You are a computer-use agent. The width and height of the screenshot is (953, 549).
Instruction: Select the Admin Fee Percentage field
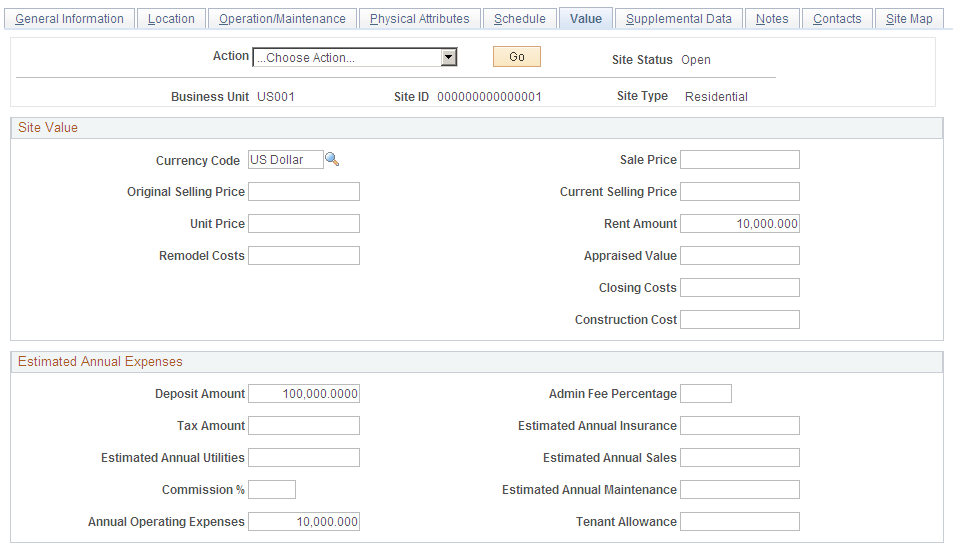pos(706,394)
